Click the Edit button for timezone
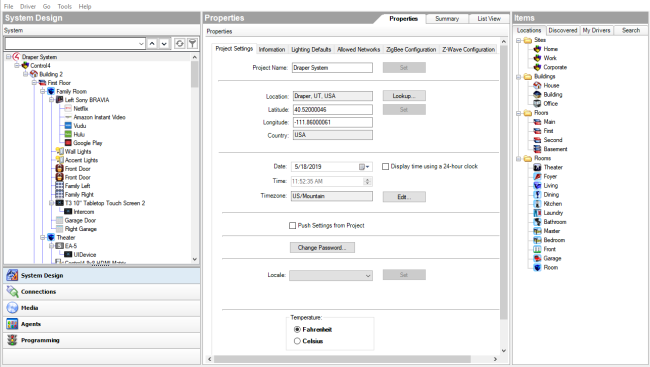 click(x=404, y=197)
